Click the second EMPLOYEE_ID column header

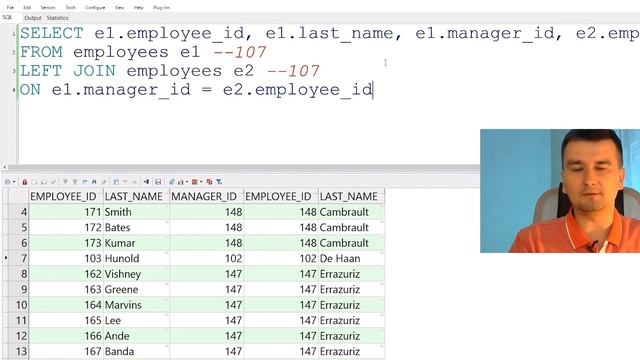click(281, 196)
